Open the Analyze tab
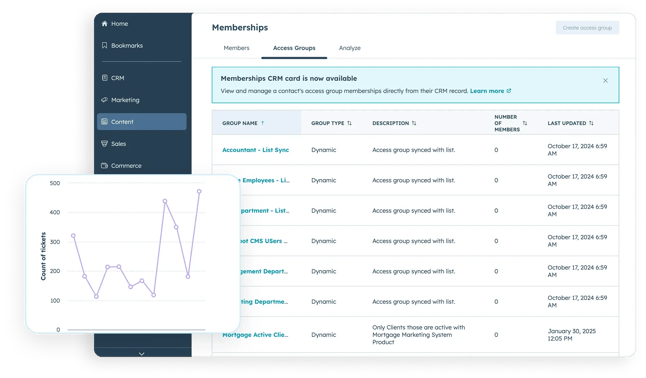Image resolution: width=646 pixels, height=378 pixels. coord(350,48)
